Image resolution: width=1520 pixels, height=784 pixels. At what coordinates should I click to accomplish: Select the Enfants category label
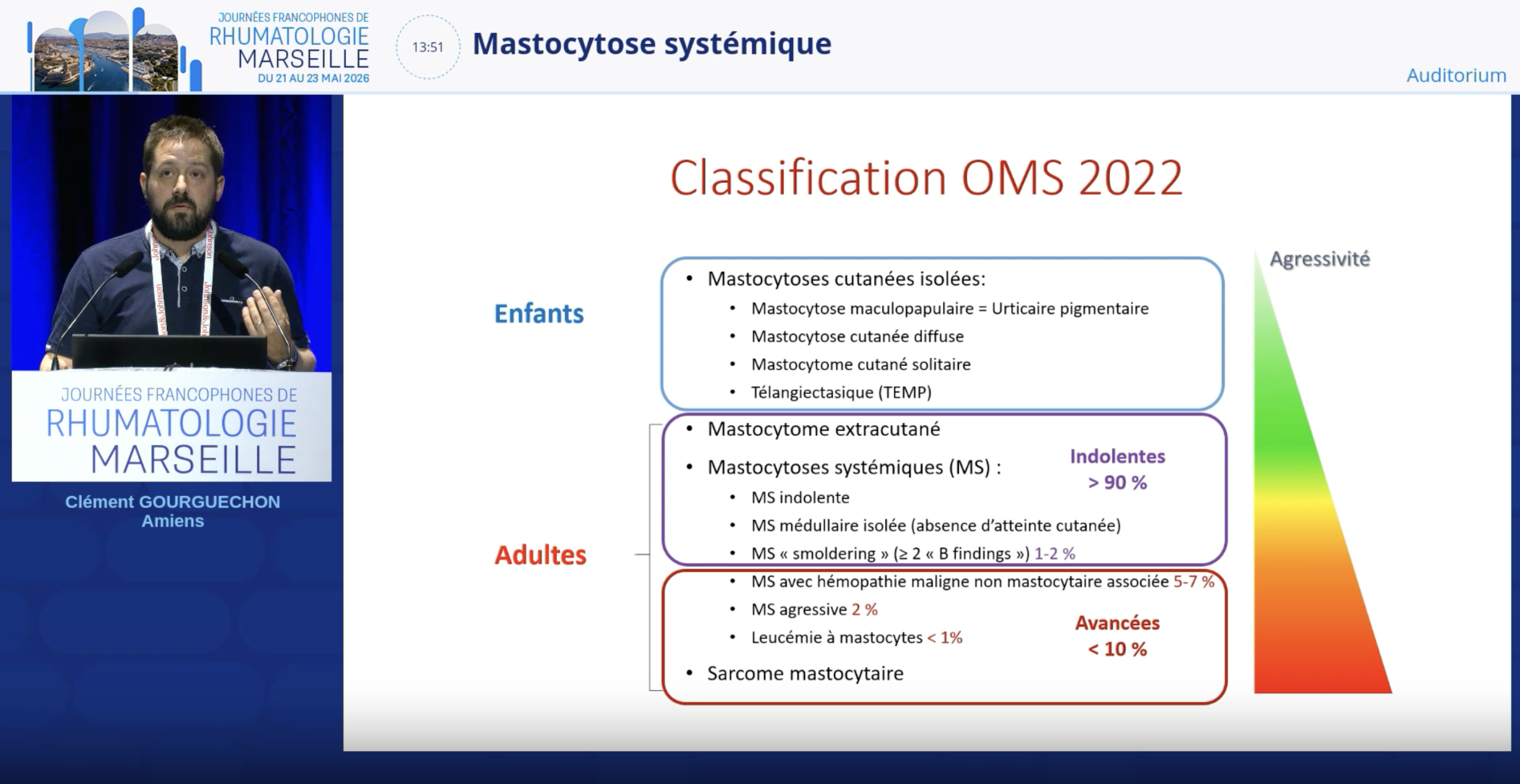(539, 313)
